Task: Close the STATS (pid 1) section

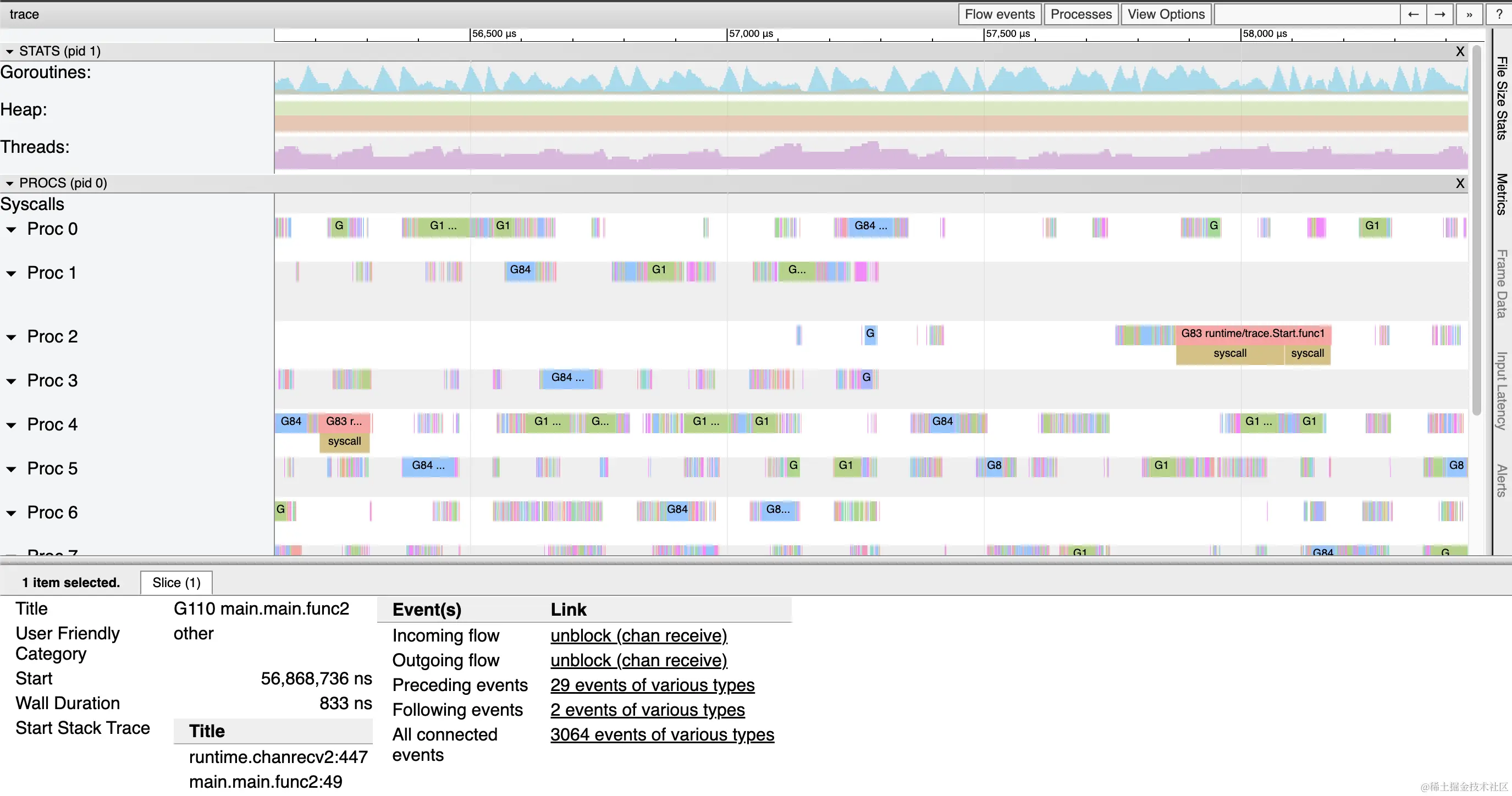Action: (1460, 52)
